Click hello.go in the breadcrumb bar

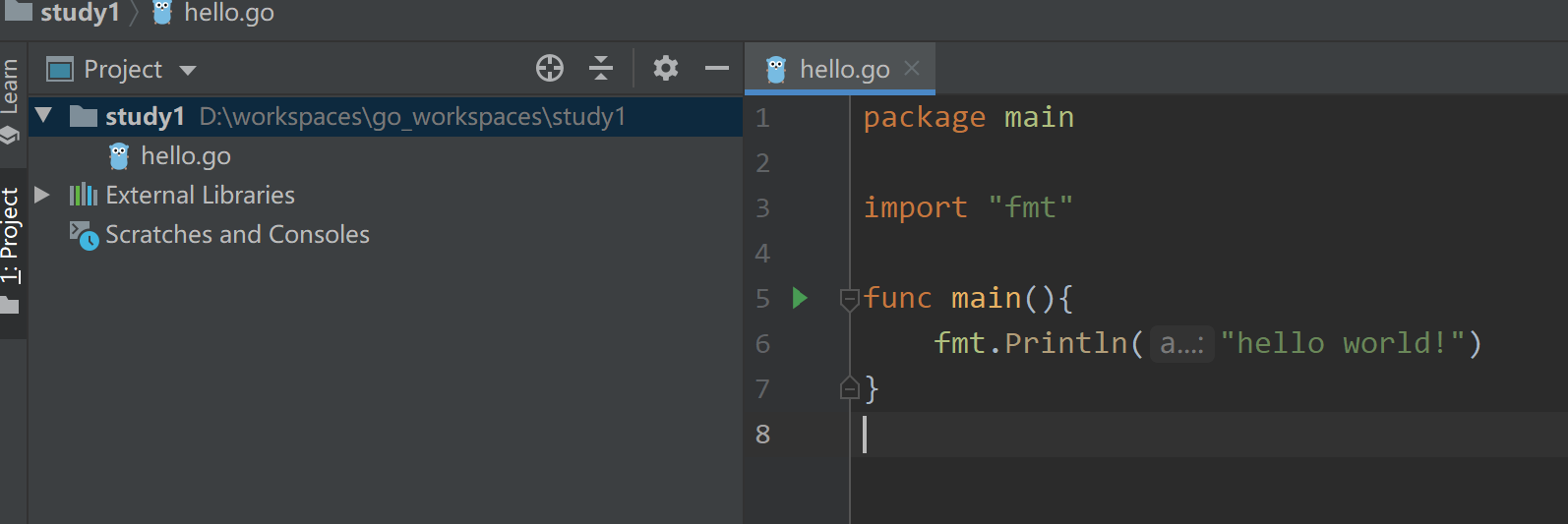coord(228,13)
